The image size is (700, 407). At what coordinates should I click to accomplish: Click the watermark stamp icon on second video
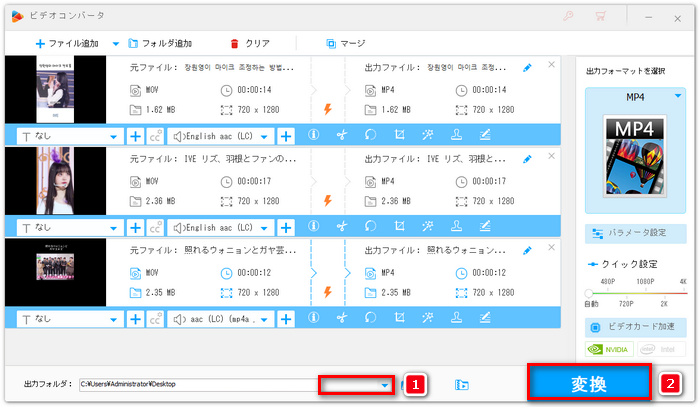[x=457, y=227]
